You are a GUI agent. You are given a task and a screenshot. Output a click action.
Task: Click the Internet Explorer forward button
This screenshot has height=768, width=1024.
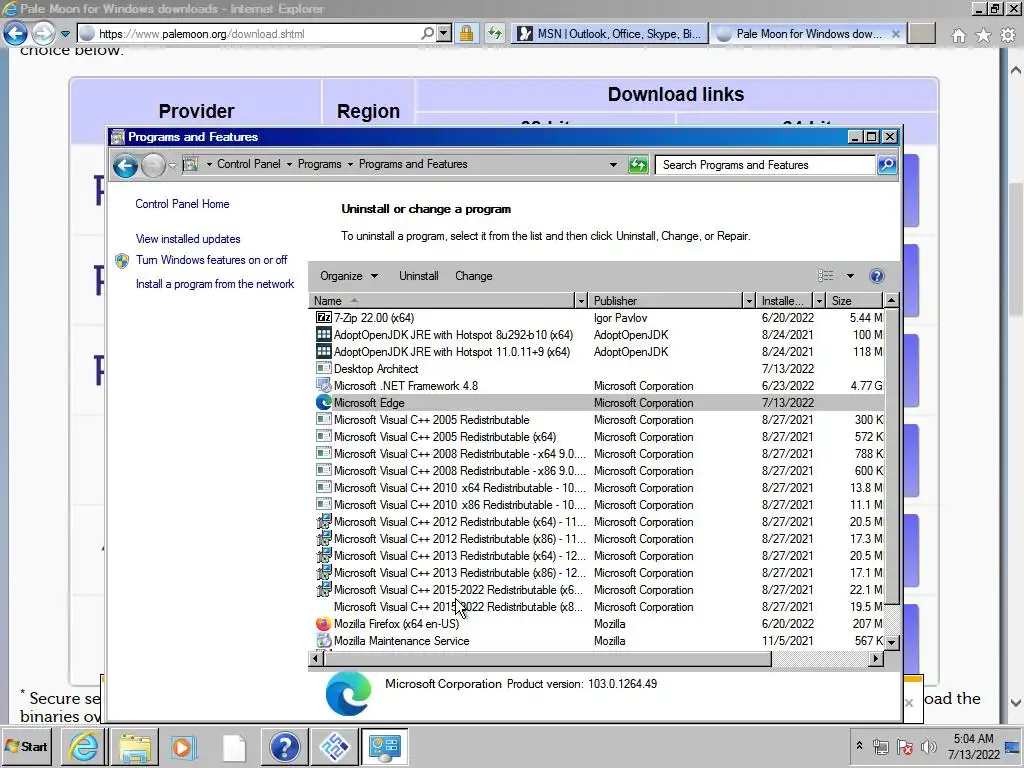[43, 34]
